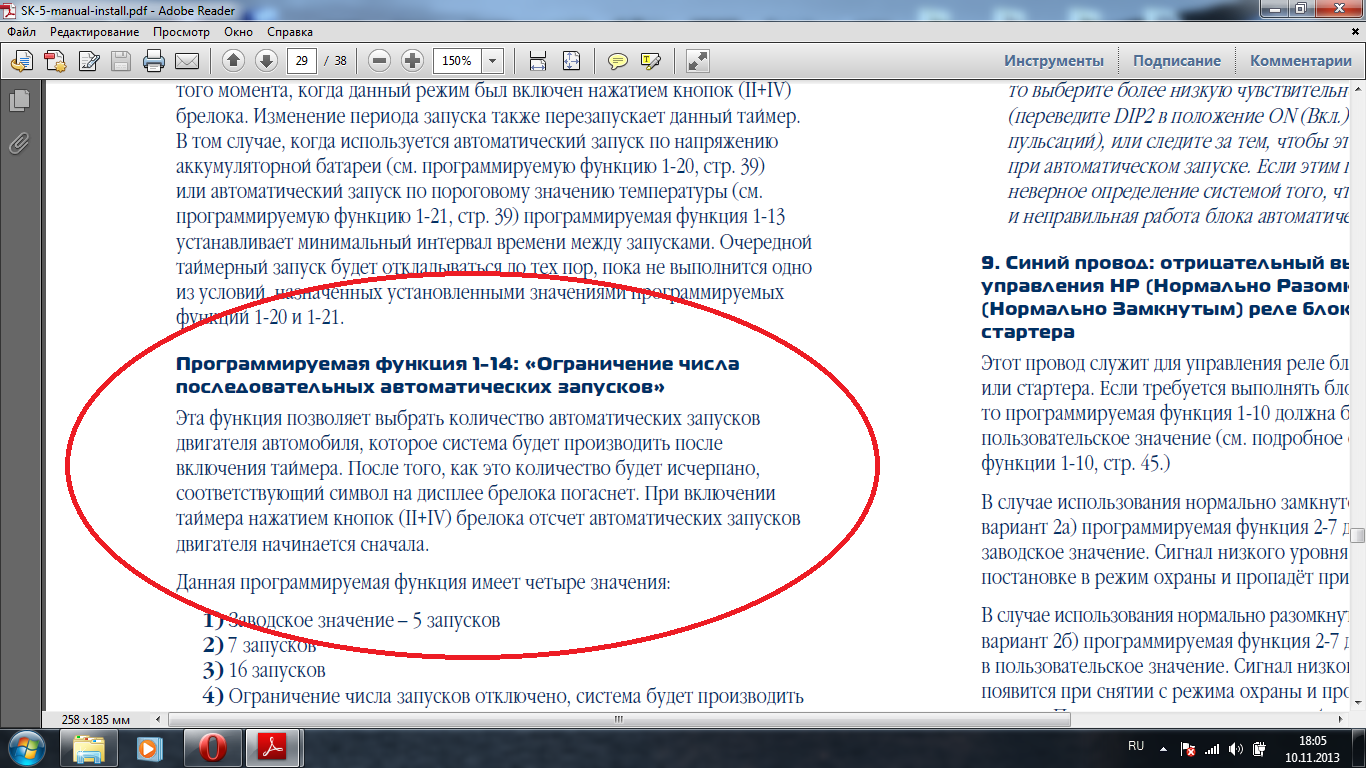Open the Комментарии pane
Viewport: 1366px width, 768px height.
pos(1300,61)
